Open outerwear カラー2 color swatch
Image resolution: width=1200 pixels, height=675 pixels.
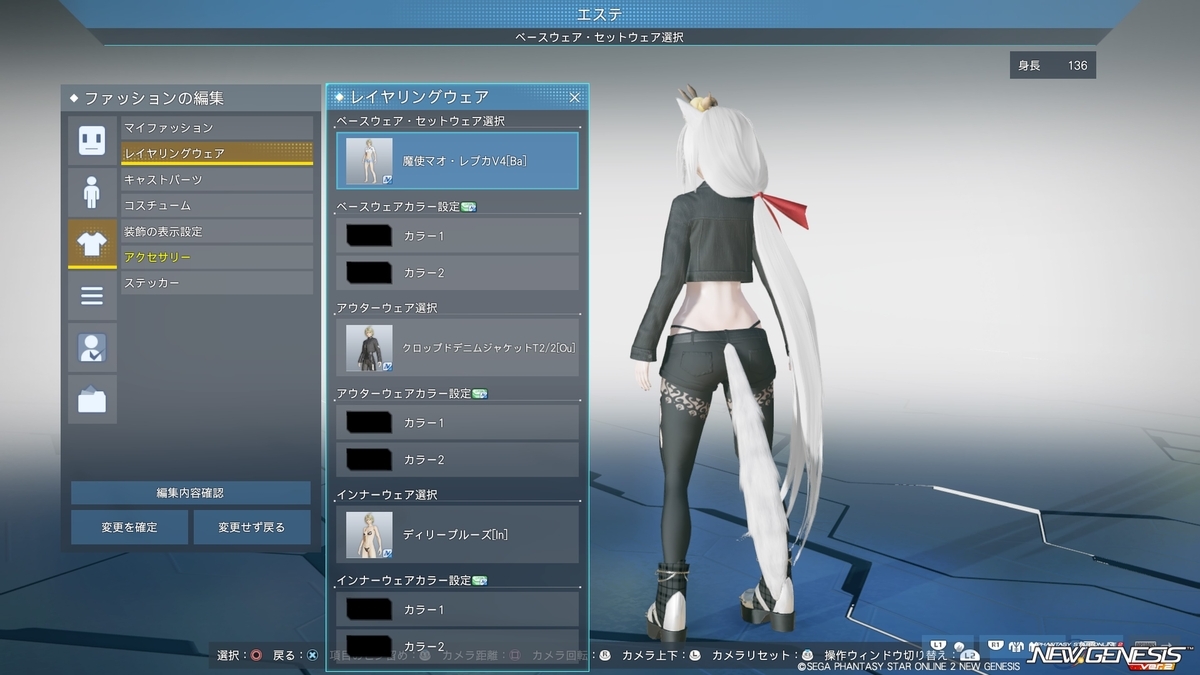coord(369,460)
